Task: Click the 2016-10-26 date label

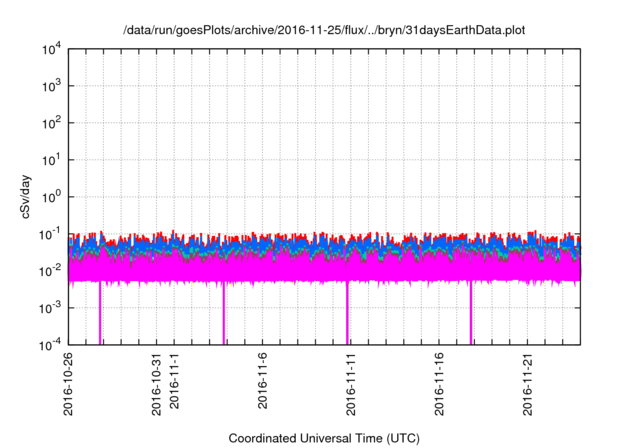Action: (x=68, y=384)
